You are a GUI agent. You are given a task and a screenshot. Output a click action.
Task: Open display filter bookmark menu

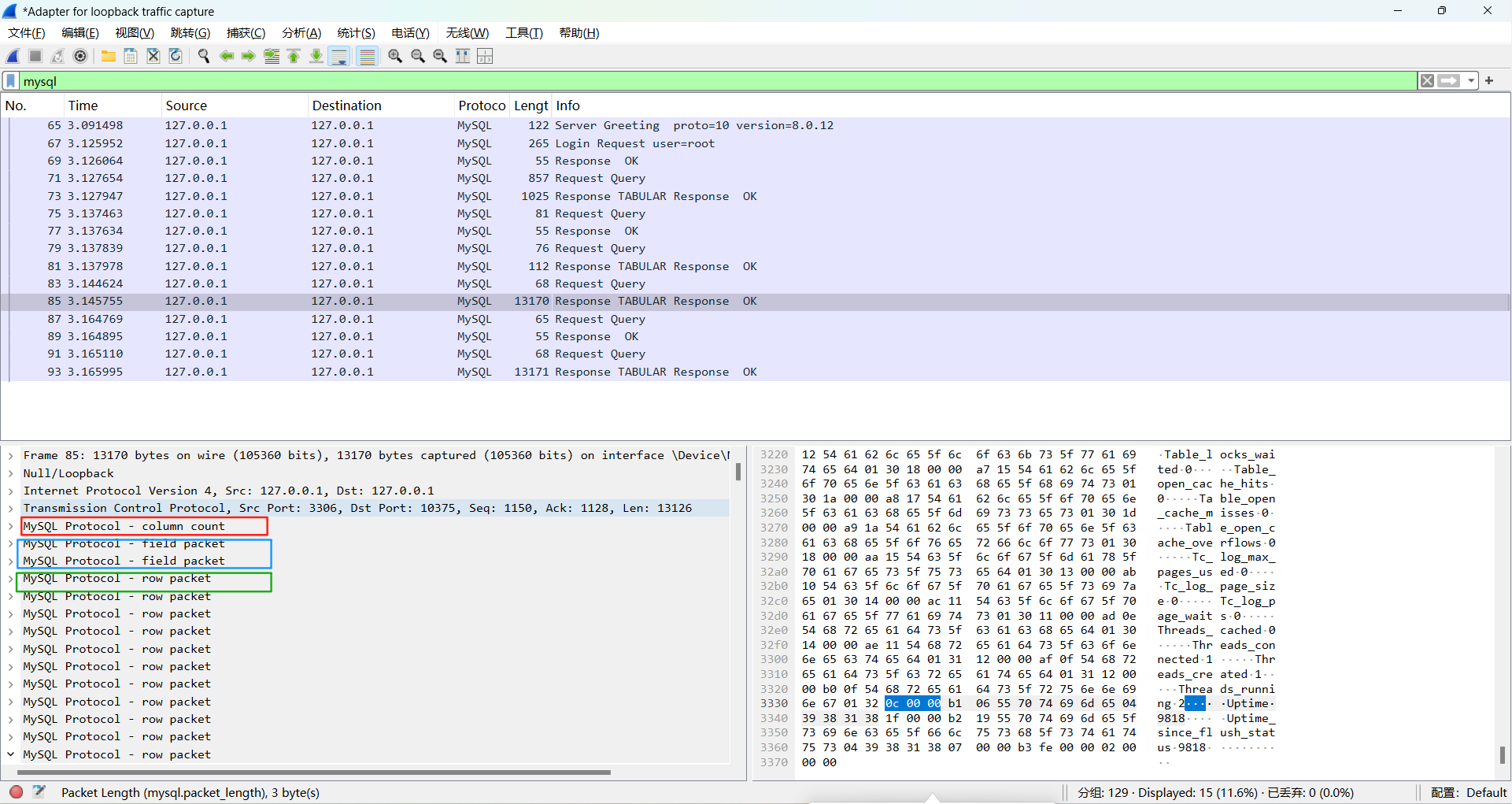click(x=11, y=81)
